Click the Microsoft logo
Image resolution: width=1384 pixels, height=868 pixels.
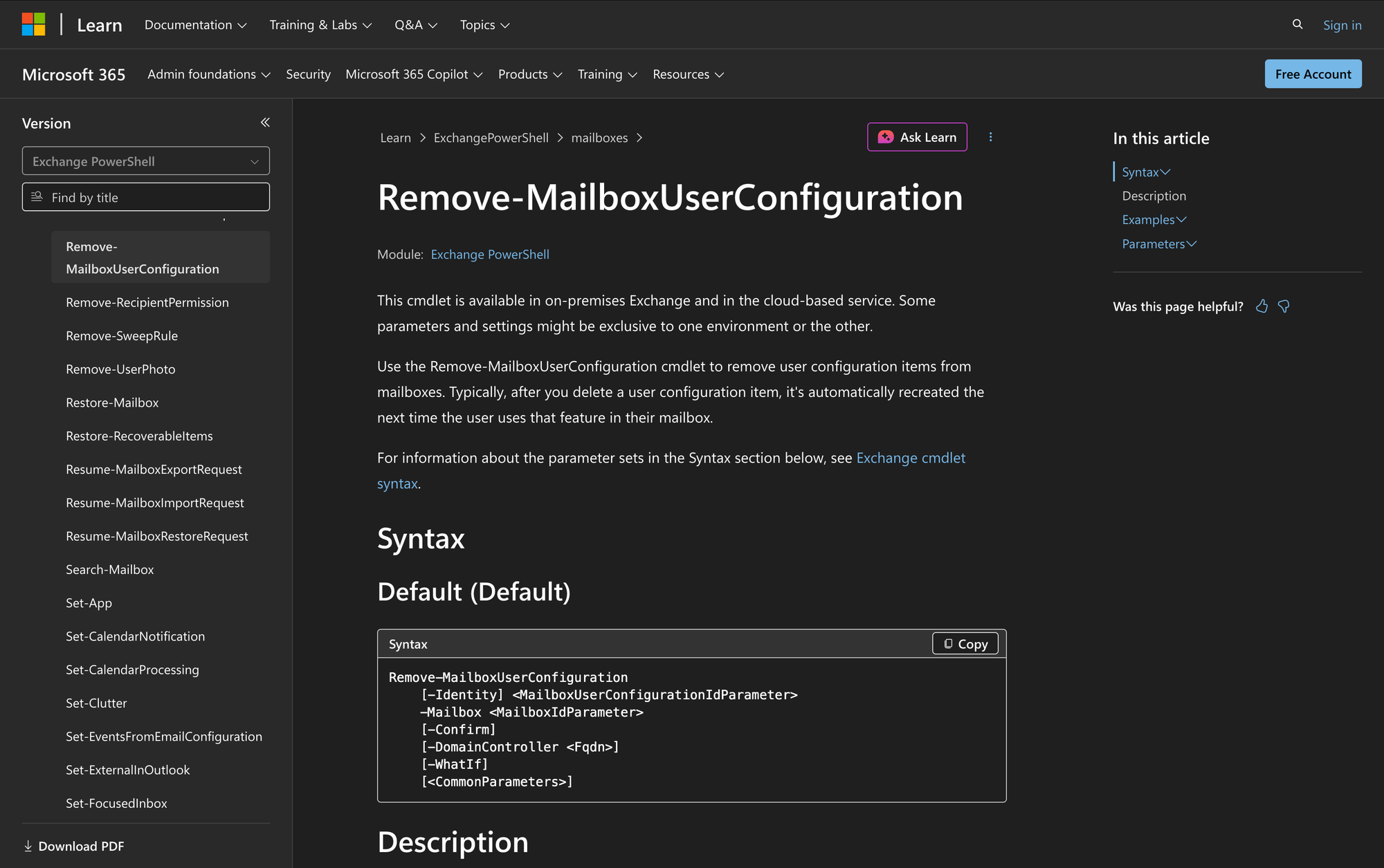pos(33,24)
